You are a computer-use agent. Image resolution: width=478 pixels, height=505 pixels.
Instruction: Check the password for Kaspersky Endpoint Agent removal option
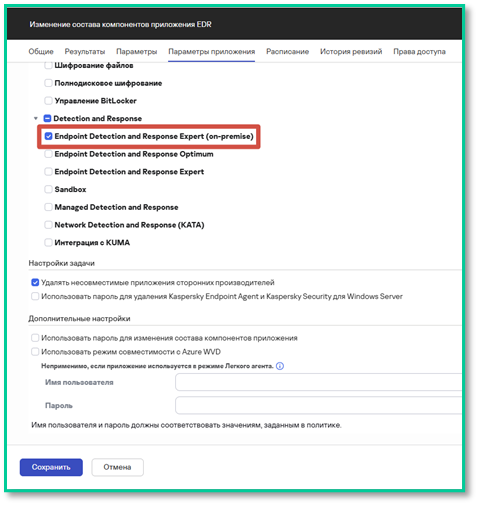[35, 296]
